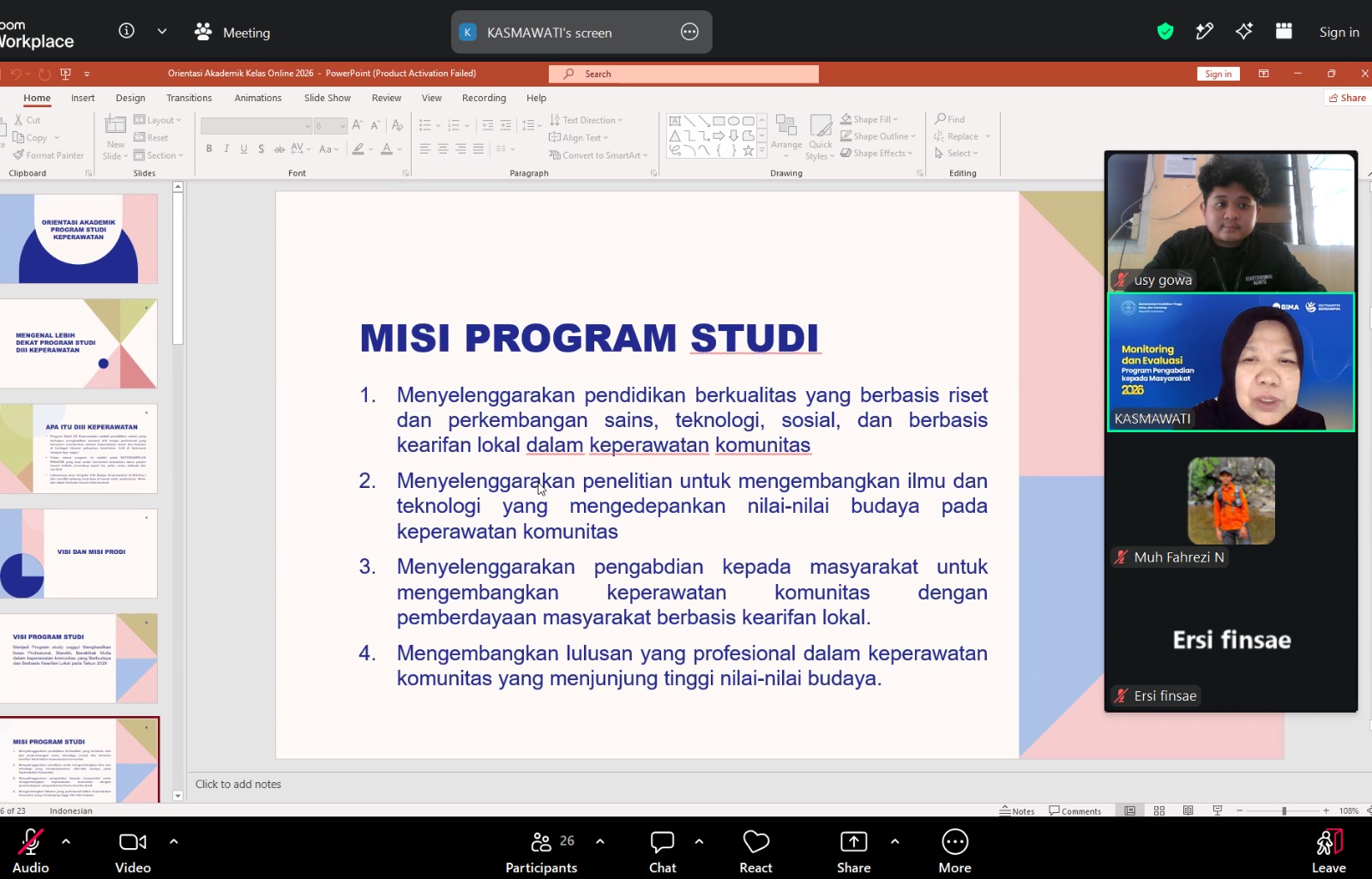This screenshot has width=1372, height=879.
Task: Click the Reset slide button
Action: [152, 137]
